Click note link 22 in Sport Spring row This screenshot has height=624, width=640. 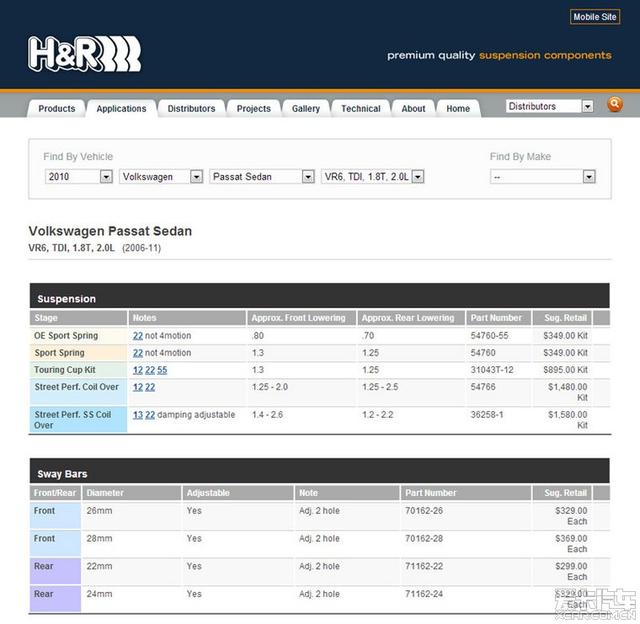[x=138, y=353]
